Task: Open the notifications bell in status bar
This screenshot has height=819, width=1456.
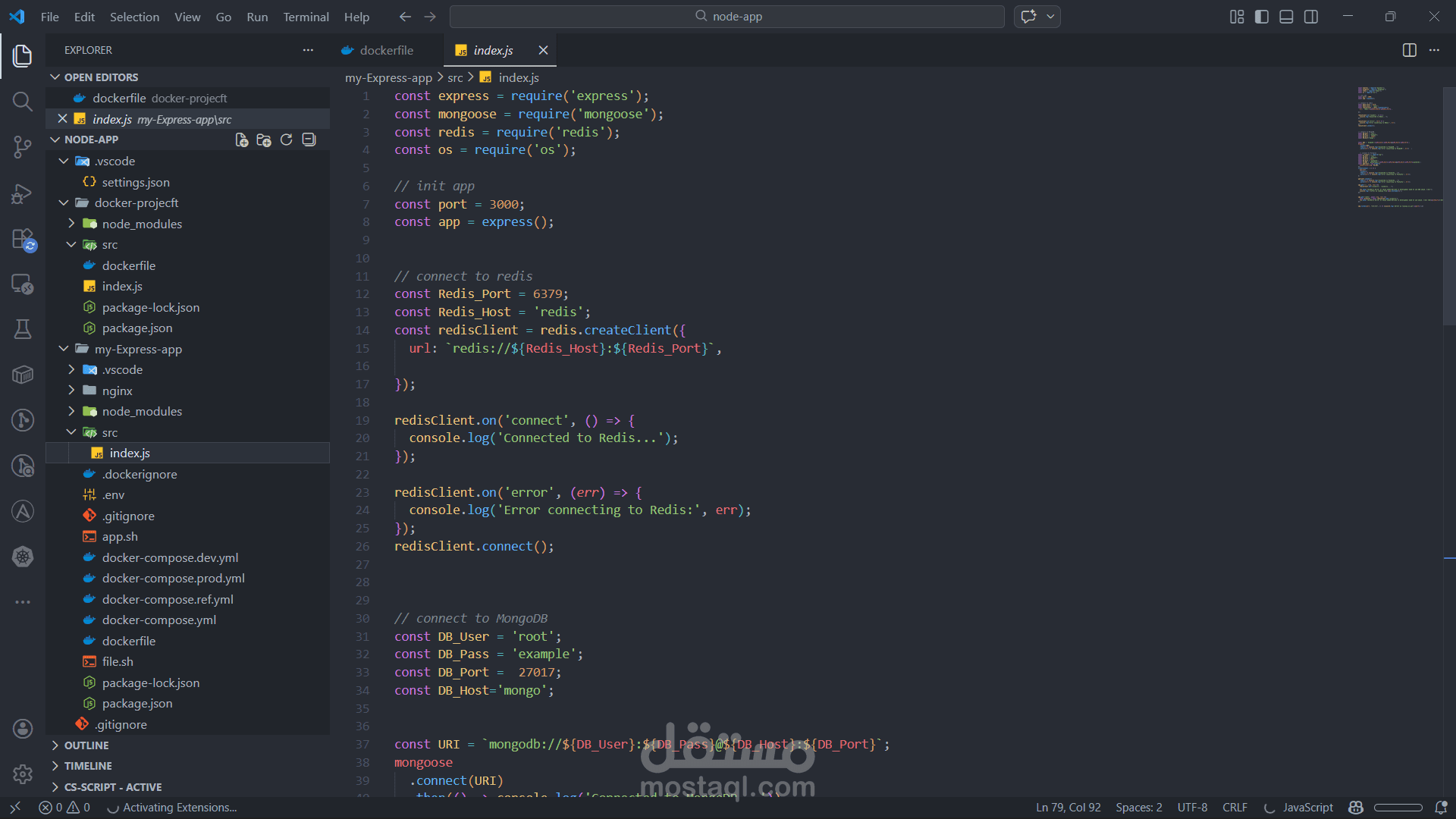Action: tap(1441, 808)
